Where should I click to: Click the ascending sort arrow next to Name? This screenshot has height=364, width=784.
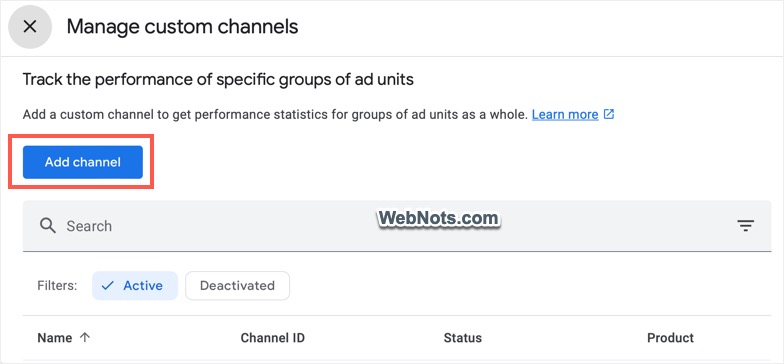tap(84, 338)
